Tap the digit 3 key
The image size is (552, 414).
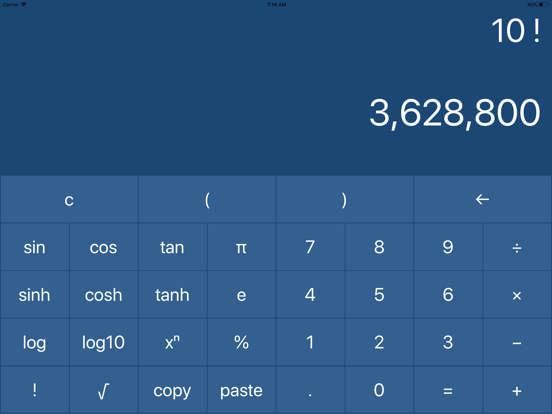point(448,342)
